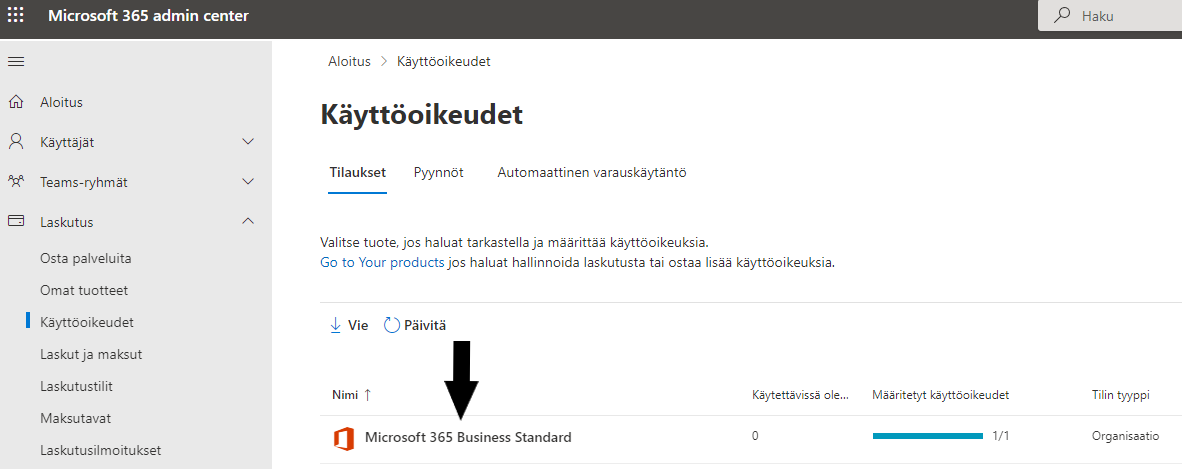Follow the Go to Your products link
Screen dimensions: 1182x469
point(382,263)
